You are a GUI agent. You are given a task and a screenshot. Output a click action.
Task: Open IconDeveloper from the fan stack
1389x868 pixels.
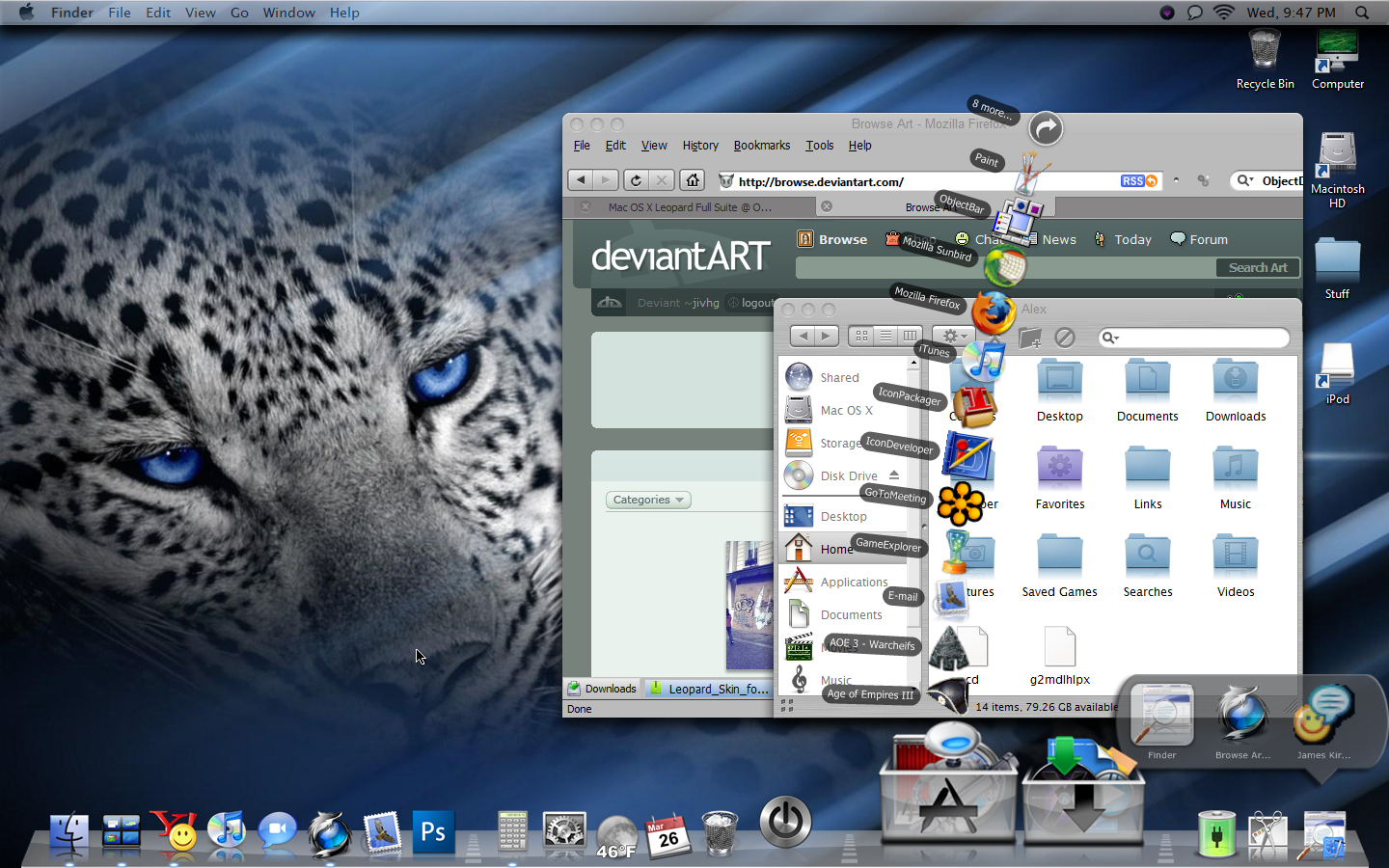coord(967,454)
